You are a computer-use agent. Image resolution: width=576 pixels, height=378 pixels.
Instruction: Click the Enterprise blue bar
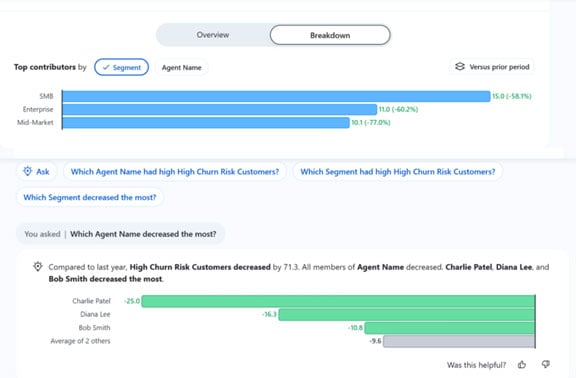tap(220, 109)
